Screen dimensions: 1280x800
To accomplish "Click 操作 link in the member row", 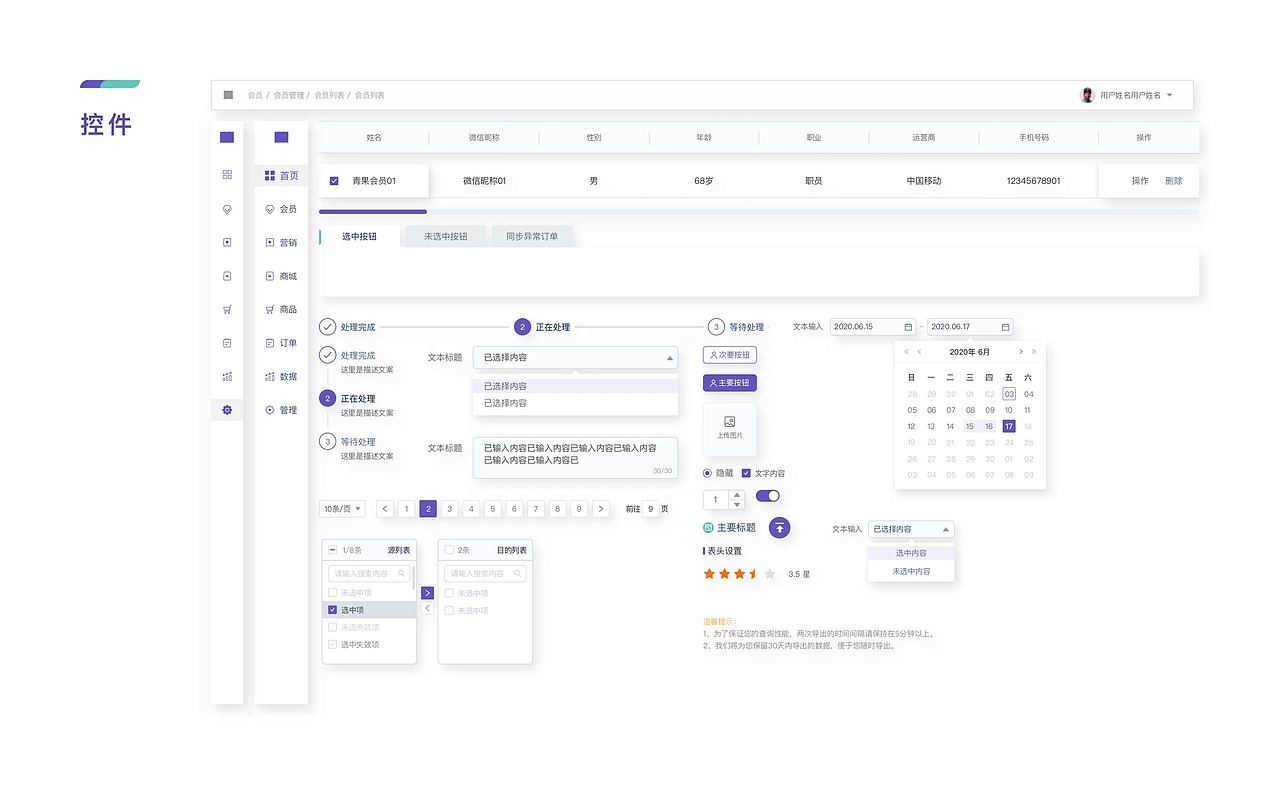I will pos(1140,181).
